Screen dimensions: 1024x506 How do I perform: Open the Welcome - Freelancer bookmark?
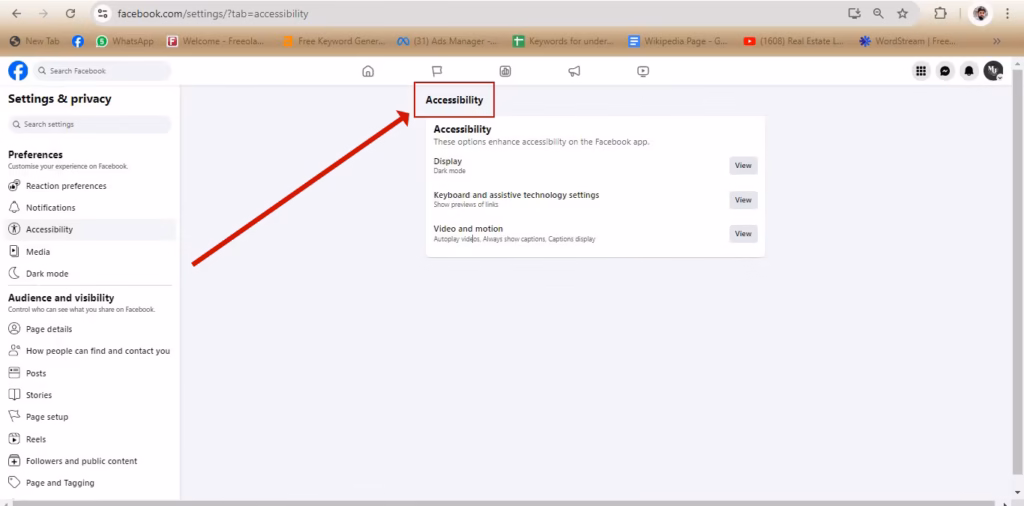pyautogui.click(x=217, y=41)
